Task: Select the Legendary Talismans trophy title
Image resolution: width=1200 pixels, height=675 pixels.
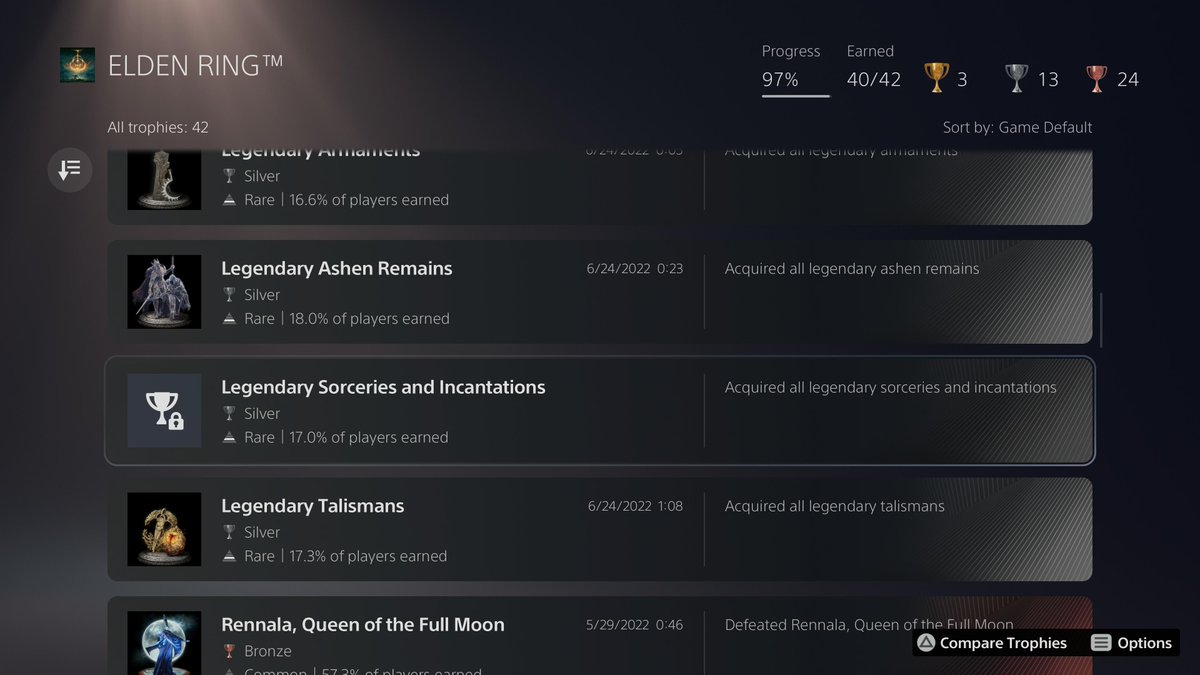Action: click(313, 506)
